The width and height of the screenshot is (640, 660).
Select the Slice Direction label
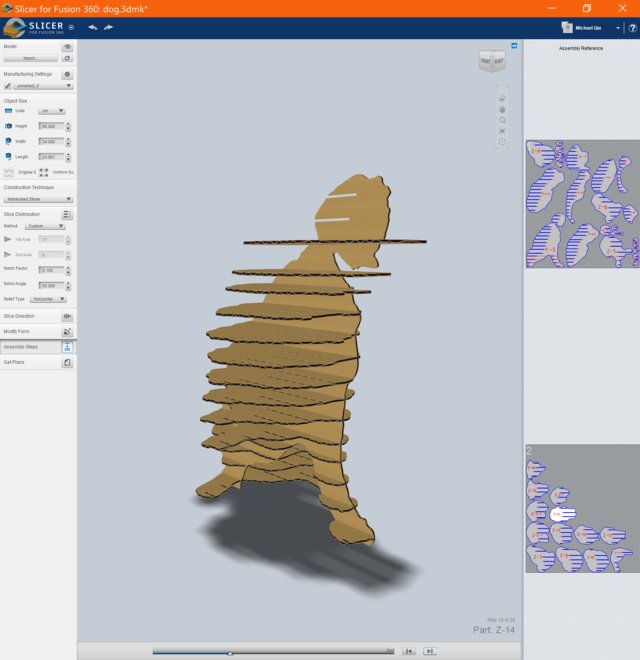pos(19,316)
